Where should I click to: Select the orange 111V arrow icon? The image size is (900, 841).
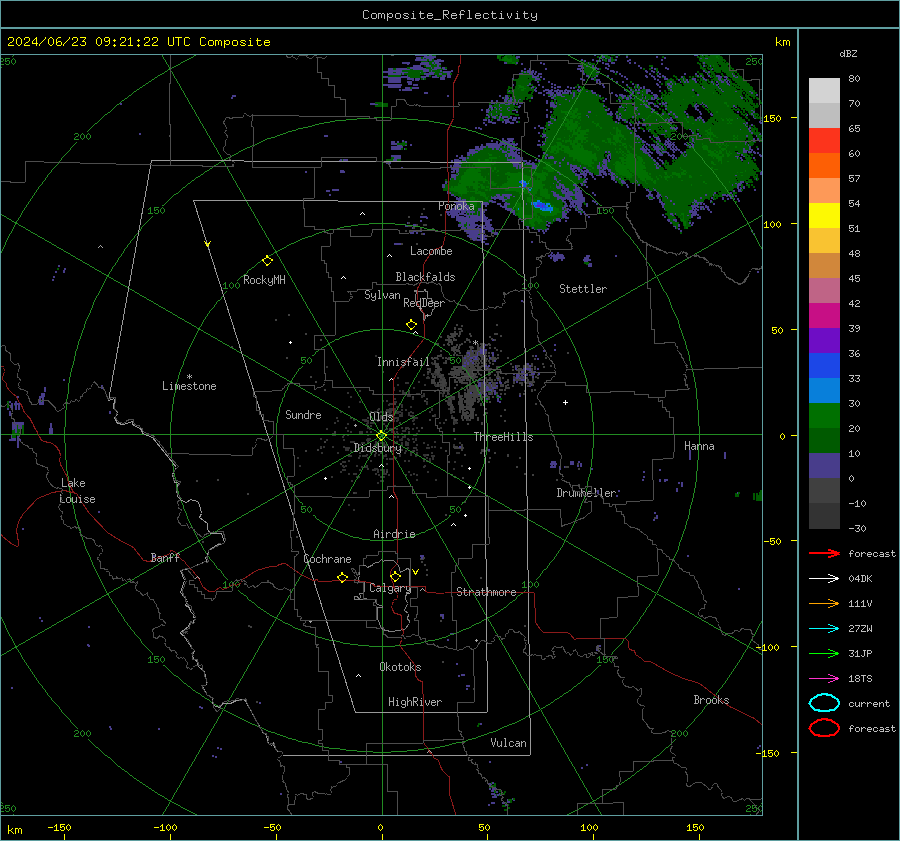click(x=824, y=603)
